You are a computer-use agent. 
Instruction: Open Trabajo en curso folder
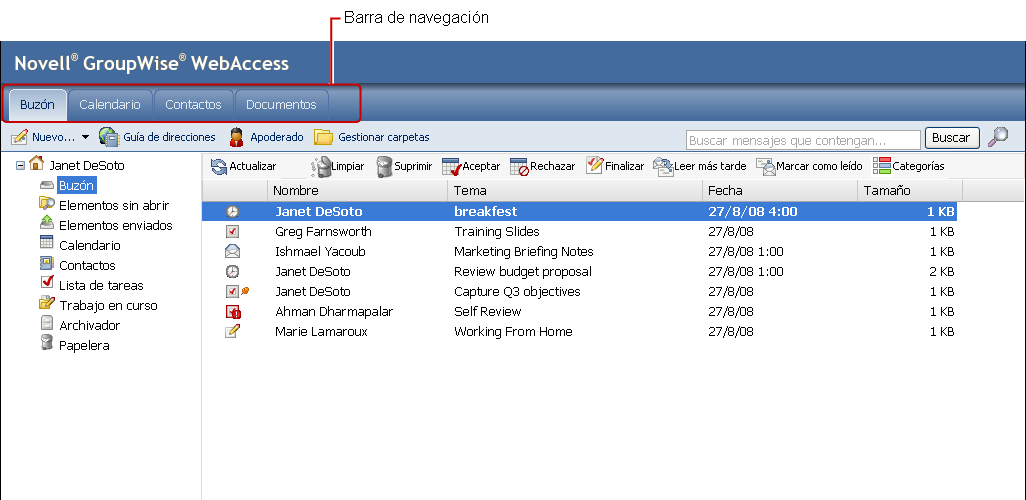tap(108, 306)
